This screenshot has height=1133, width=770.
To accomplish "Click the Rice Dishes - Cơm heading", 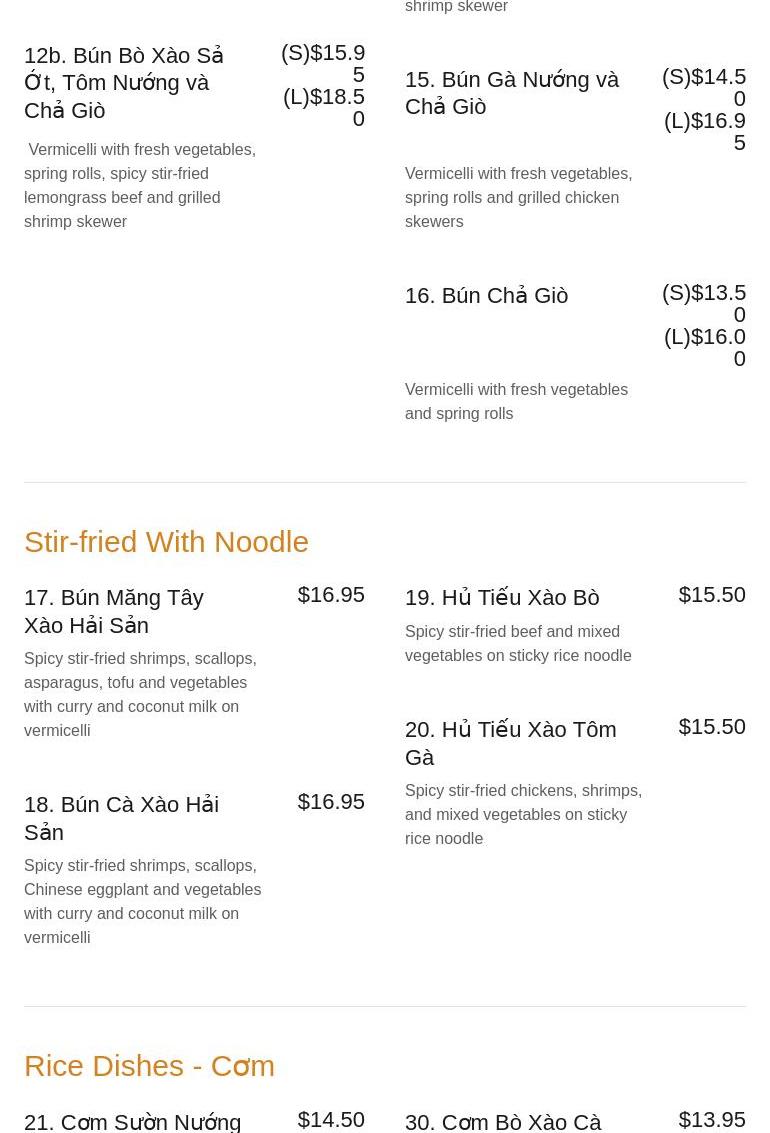I will (149, 1066).
